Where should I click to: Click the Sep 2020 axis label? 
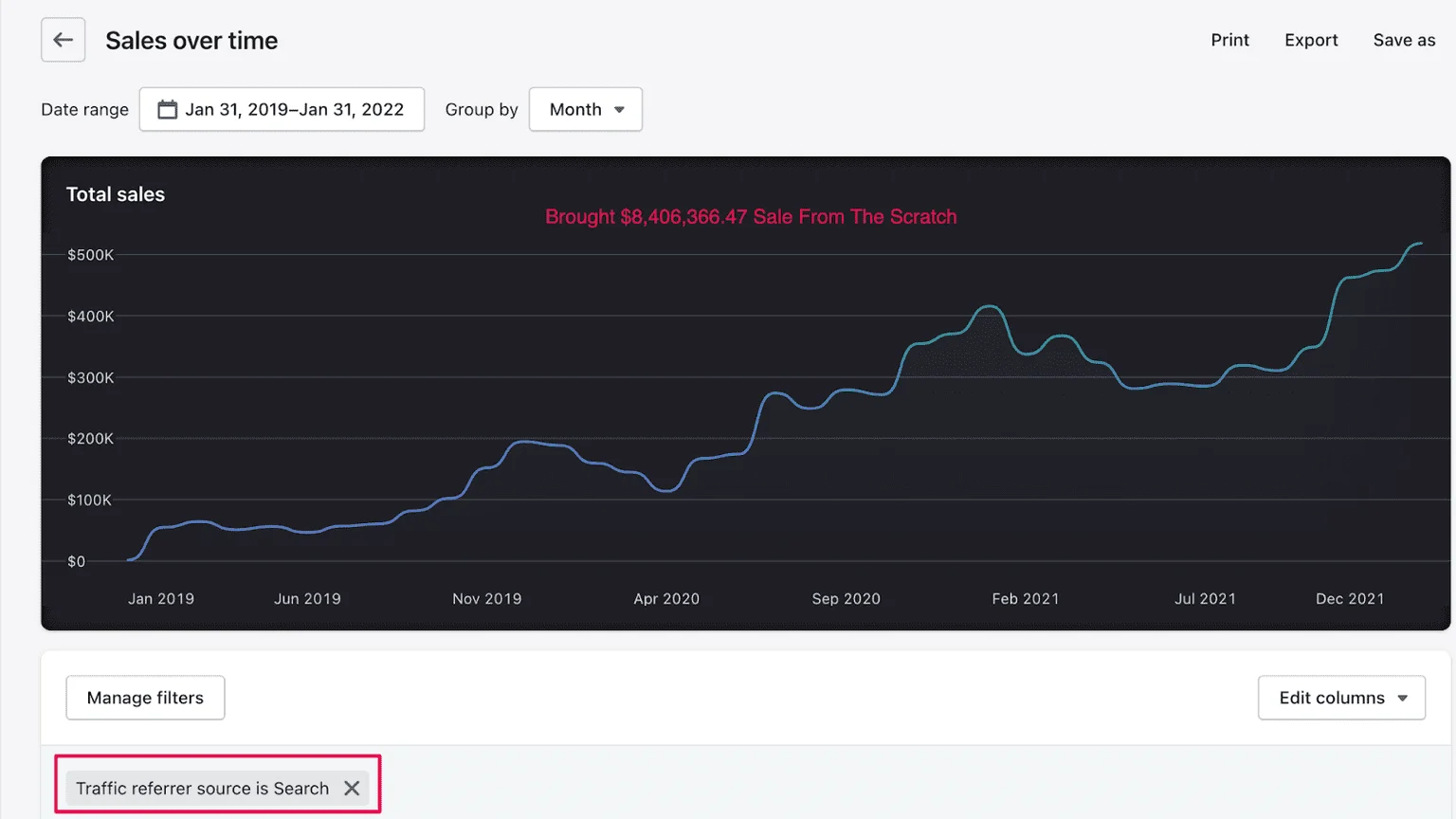pos(846,599)
